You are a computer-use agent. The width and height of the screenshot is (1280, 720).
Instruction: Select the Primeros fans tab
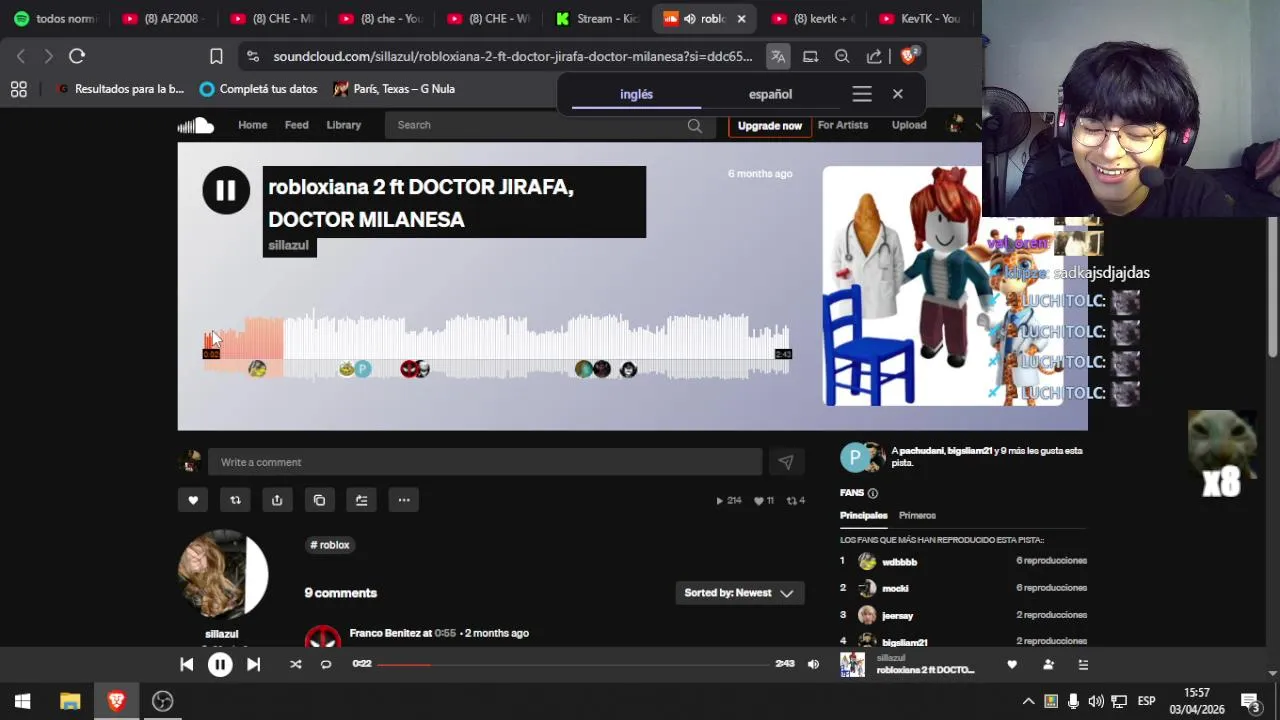click(x=917, y=516)
